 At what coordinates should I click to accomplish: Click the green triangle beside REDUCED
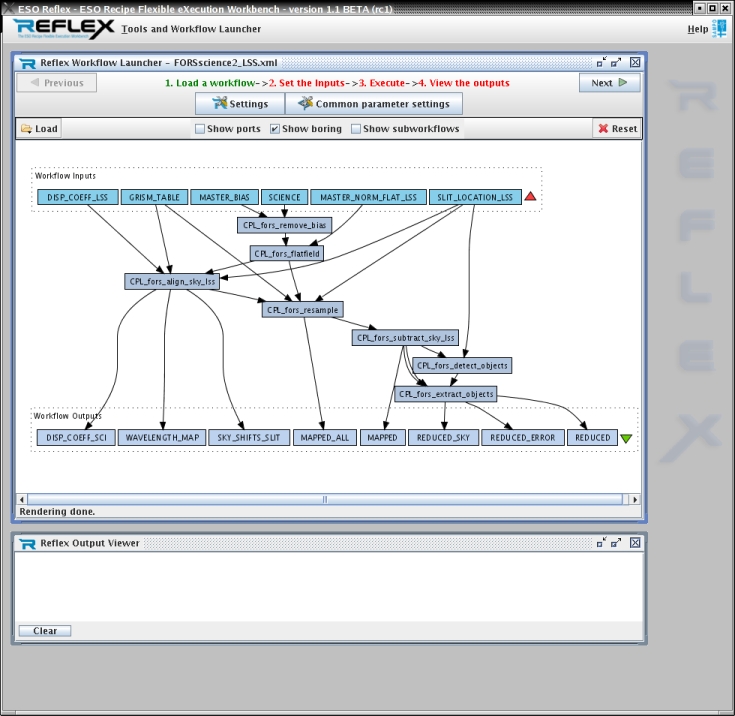point(626,438)
